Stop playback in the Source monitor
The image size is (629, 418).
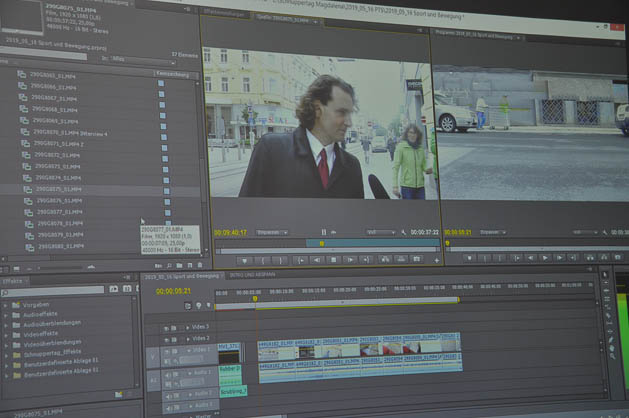pyautogui.click(x=333, y=260)
